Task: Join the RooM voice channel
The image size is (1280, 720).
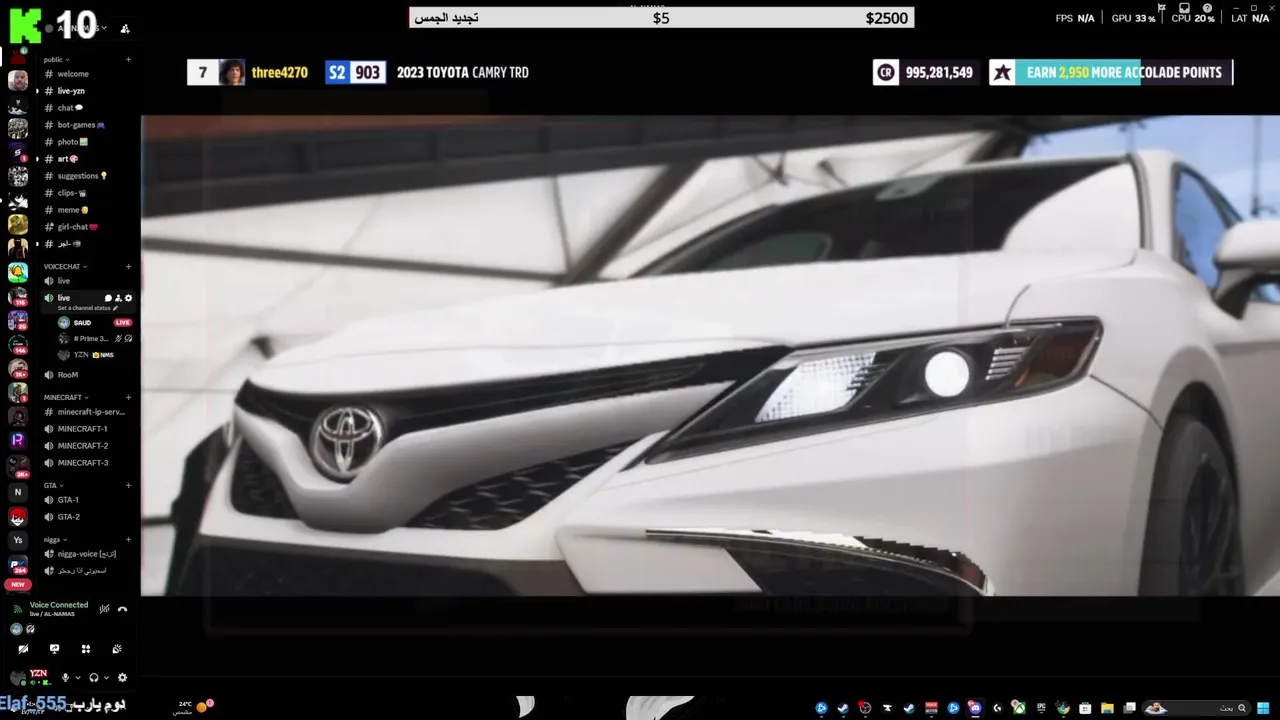Action: point(67,375)
